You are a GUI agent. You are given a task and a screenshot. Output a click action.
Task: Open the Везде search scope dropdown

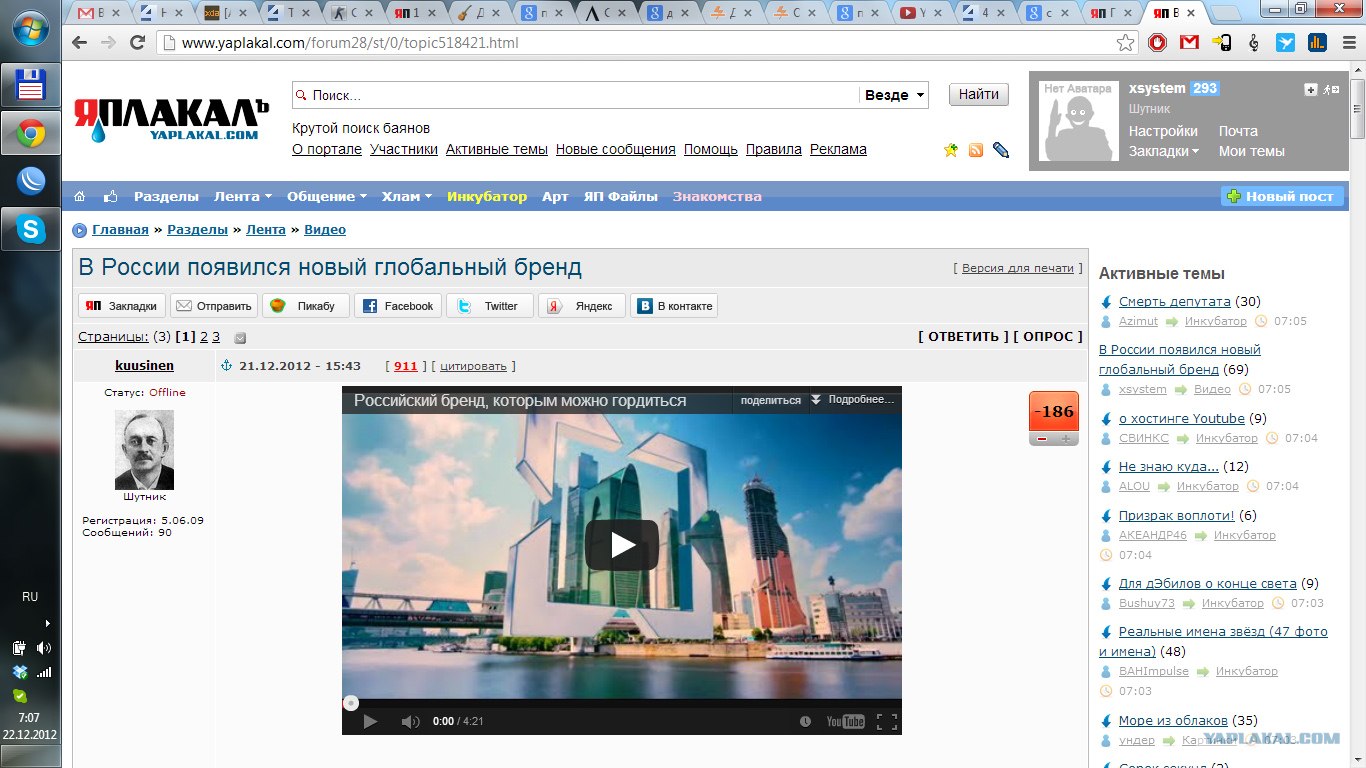(893, 95)
